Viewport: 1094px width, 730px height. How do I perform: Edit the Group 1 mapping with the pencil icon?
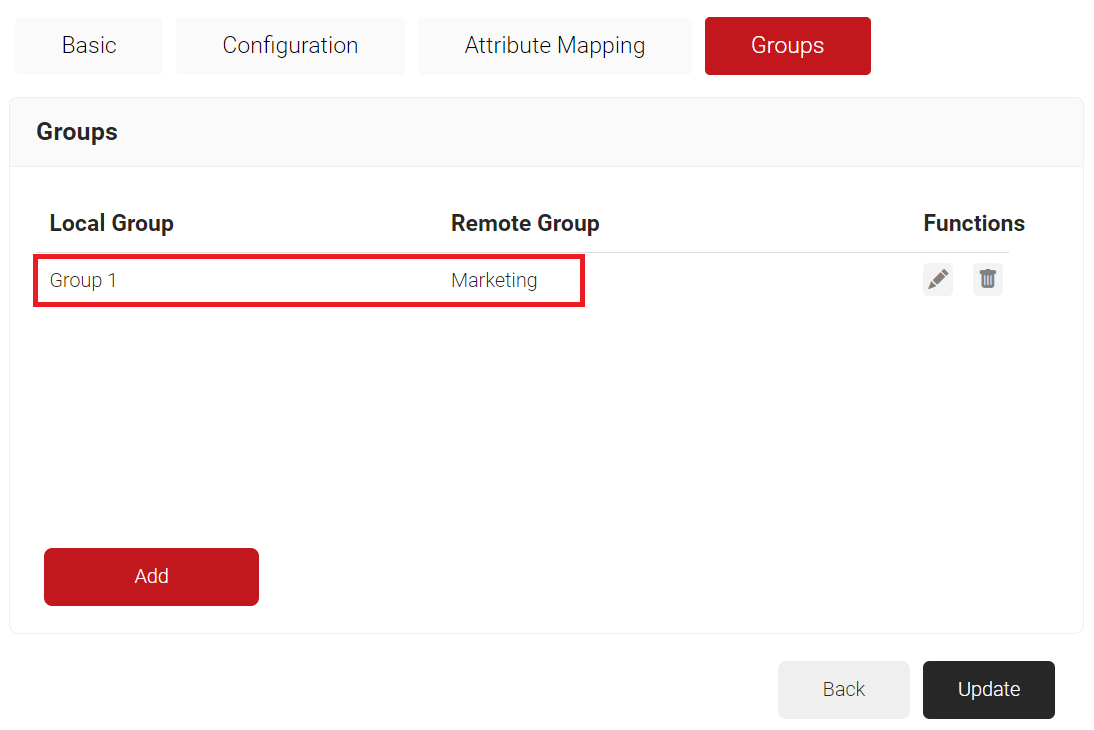tap(938, 280)
